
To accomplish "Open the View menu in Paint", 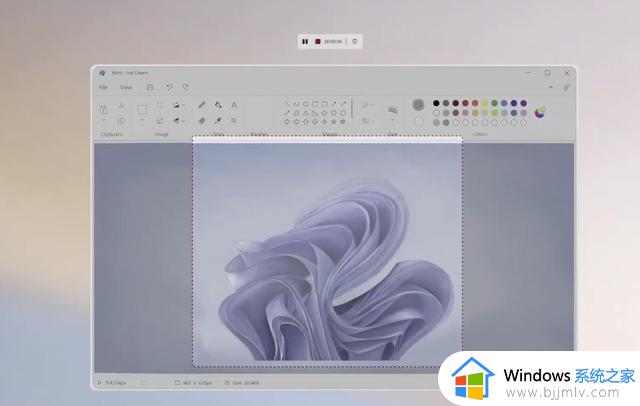I will (x=126, y=87).
